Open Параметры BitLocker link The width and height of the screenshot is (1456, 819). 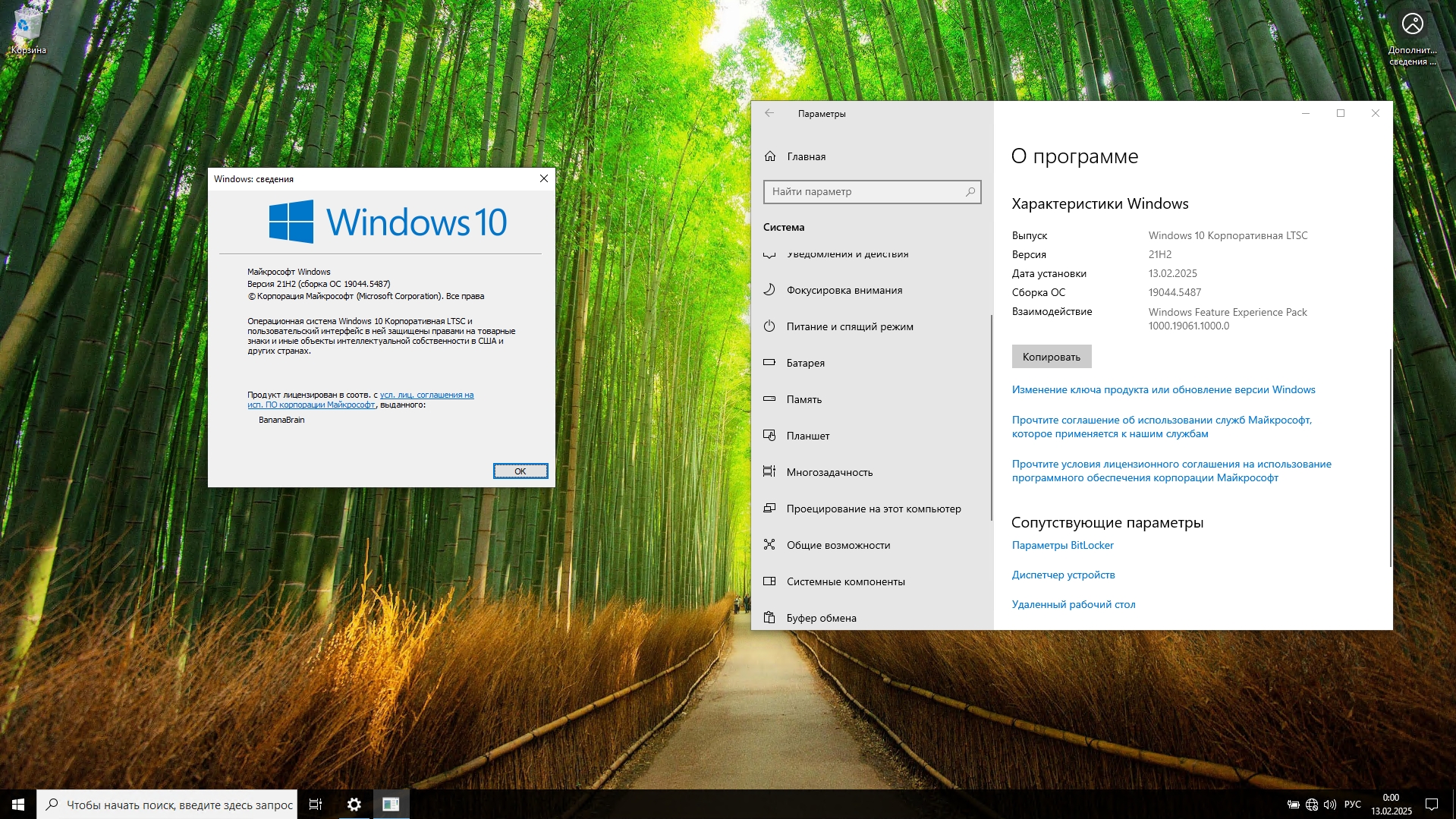(1062, 545)
